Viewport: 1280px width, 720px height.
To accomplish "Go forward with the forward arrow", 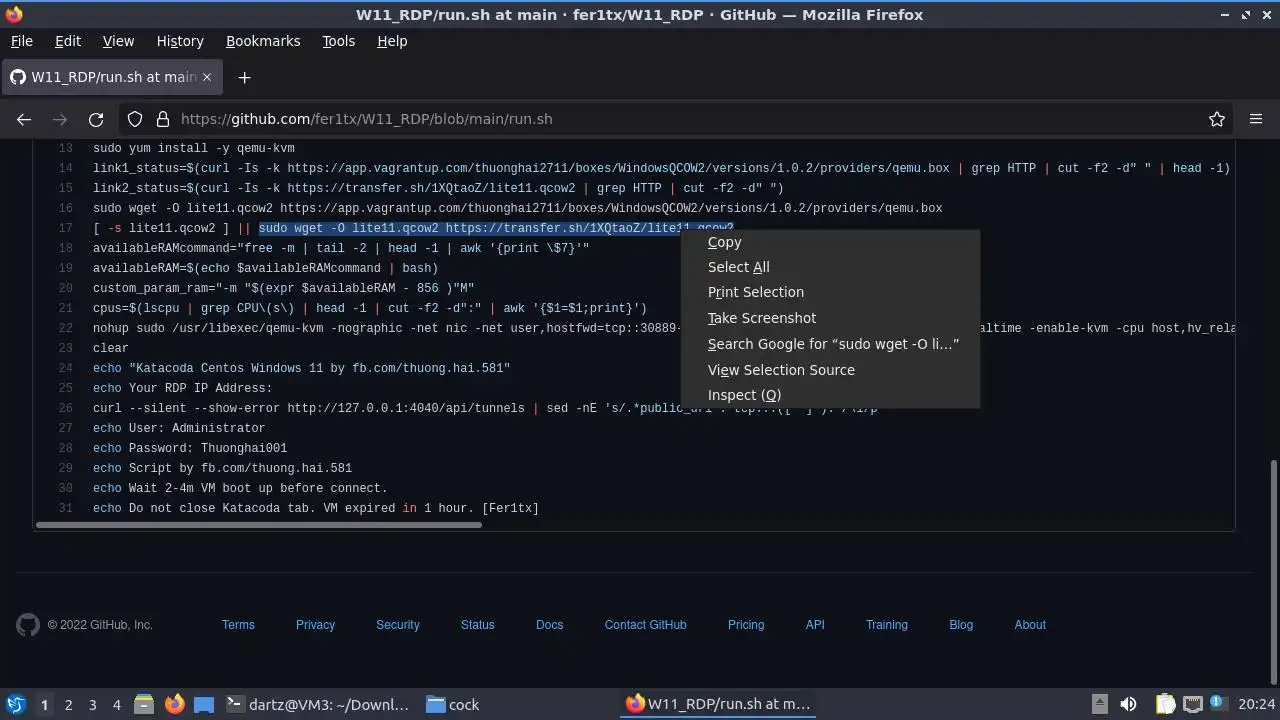I will 60,119.
